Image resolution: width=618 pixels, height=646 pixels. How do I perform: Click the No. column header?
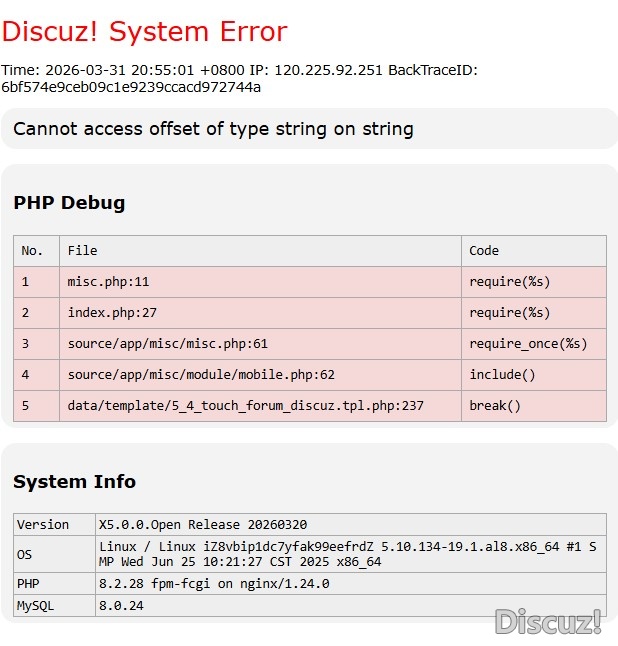(x=33, y=251)
